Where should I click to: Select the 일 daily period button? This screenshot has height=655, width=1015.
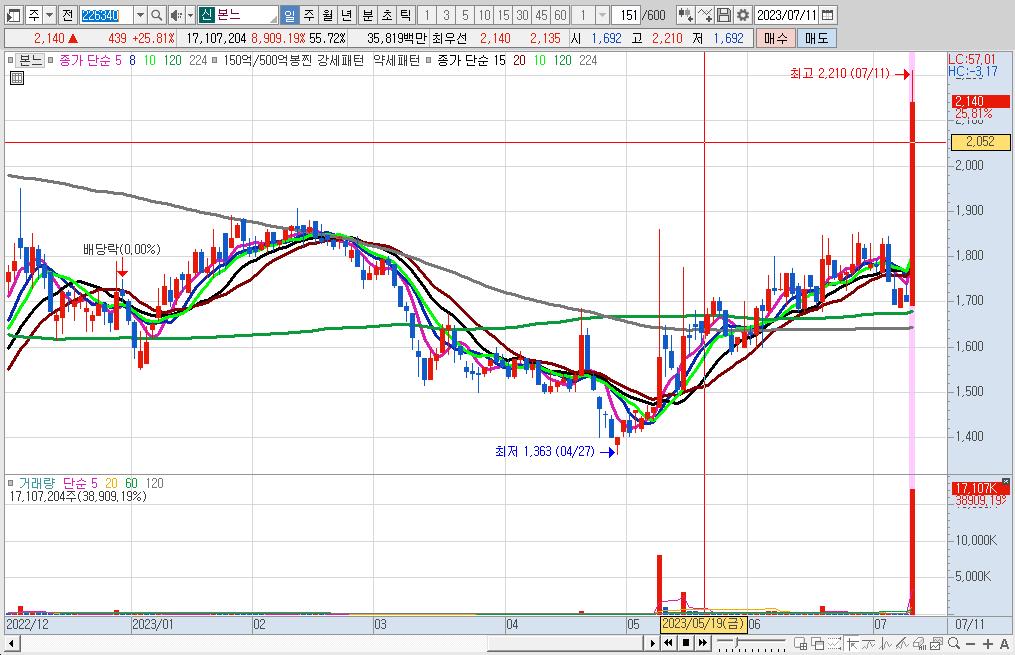tap(289, 14)
